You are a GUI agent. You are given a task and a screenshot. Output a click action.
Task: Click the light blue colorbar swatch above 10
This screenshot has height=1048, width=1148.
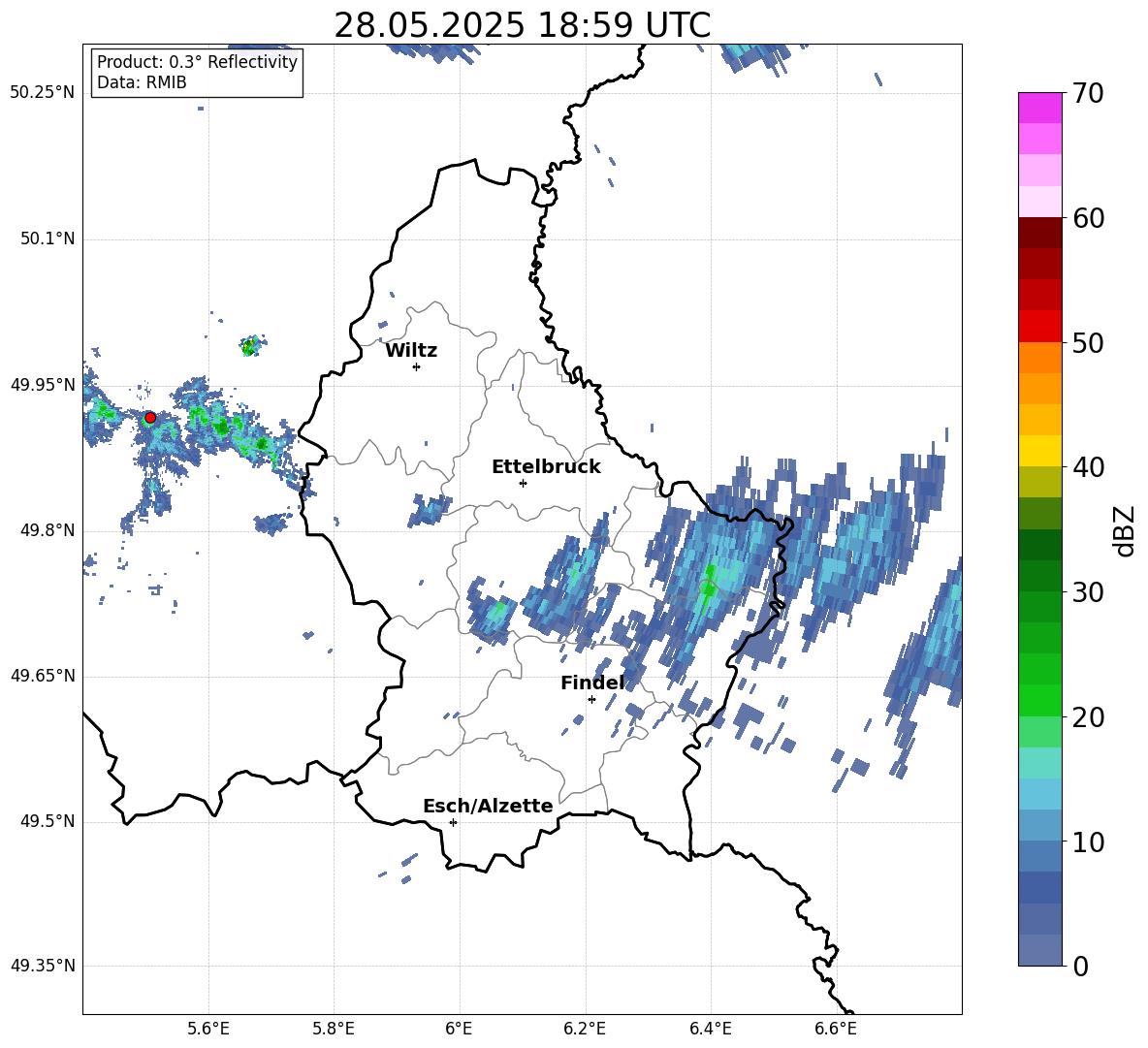point(1039,794)
